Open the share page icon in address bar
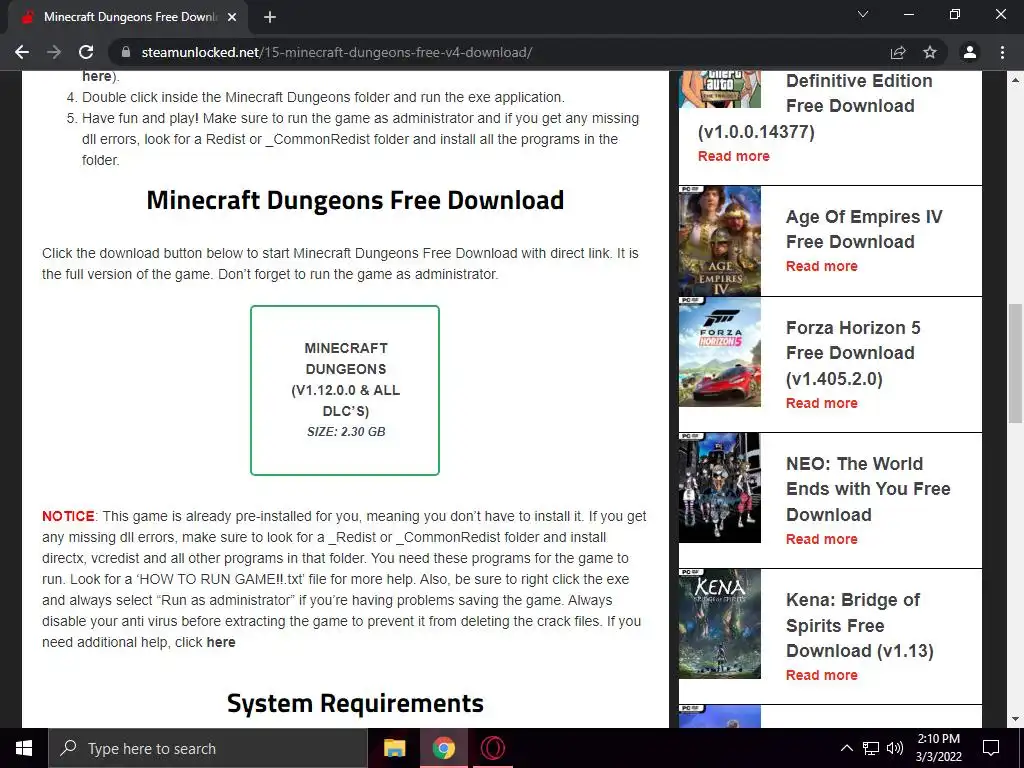1024x768 pixels. (898, 52)
